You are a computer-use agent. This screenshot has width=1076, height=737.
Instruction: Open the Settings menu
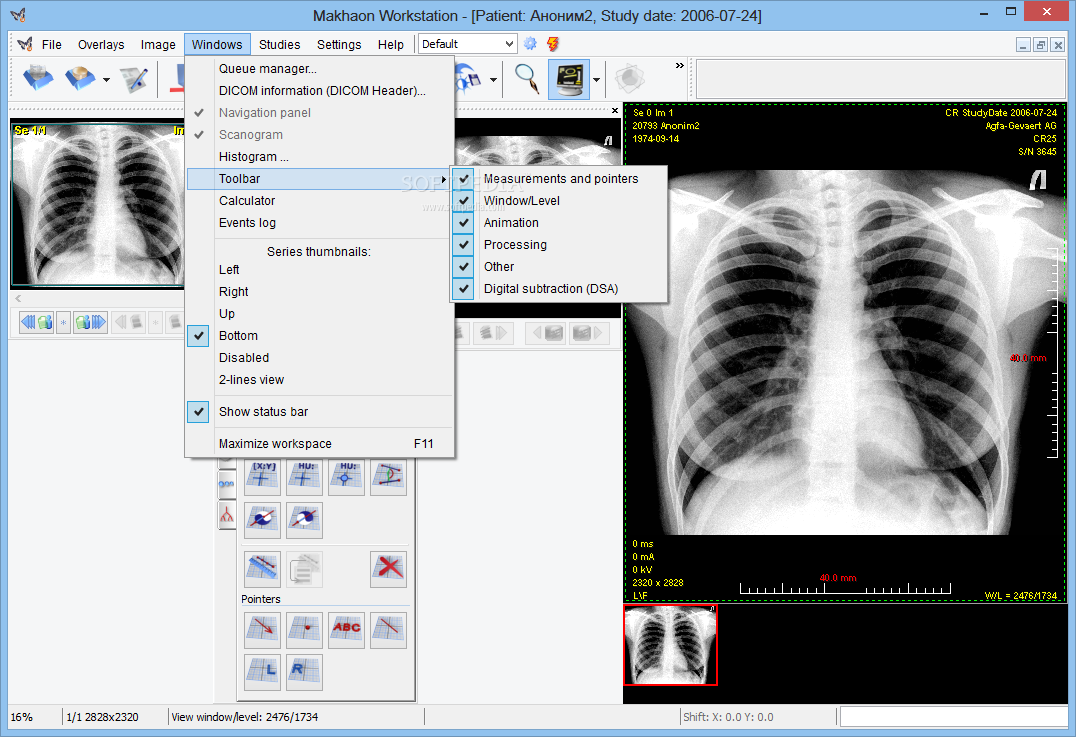(339, 45)
